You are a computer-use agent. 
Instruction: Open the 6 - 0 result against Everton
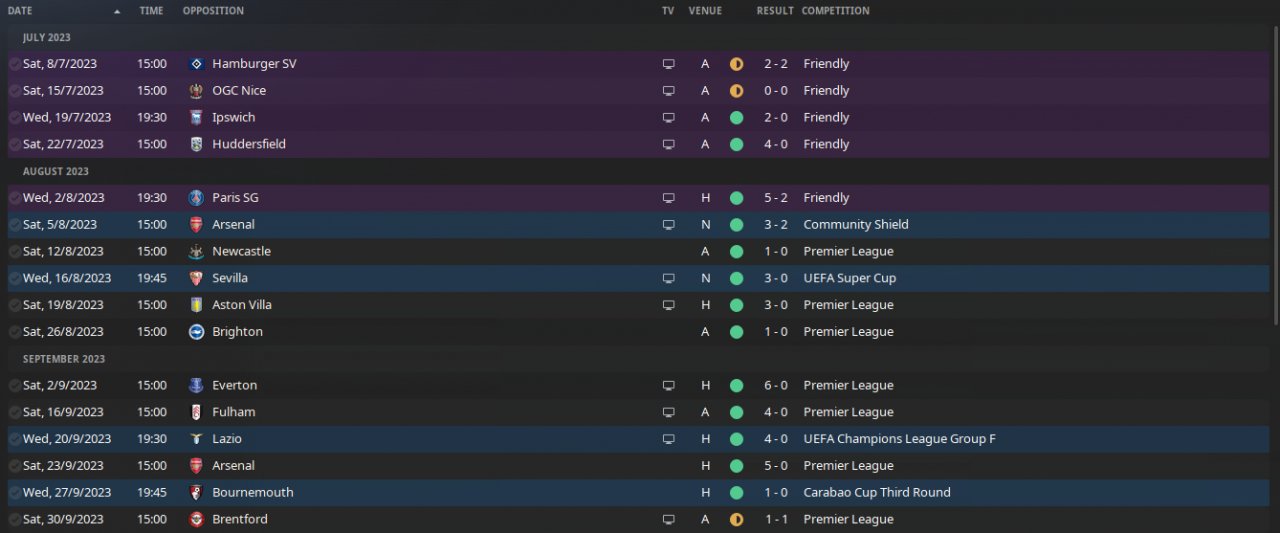775,385
